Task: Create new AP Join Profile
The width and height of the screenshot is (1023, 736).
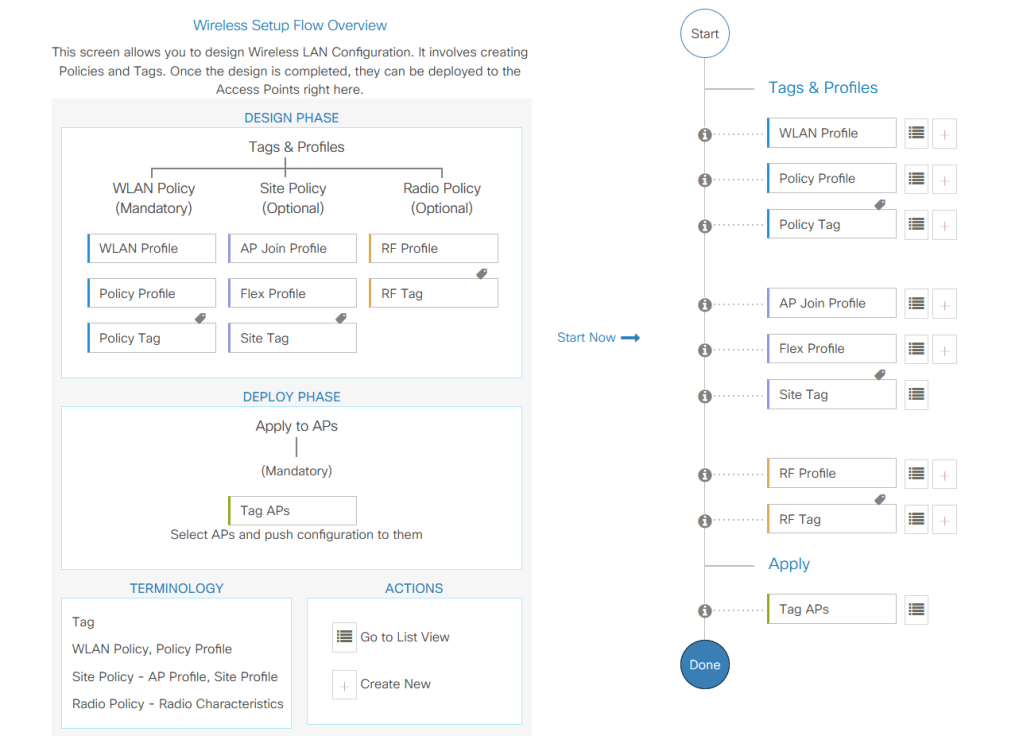Action: 944,304
